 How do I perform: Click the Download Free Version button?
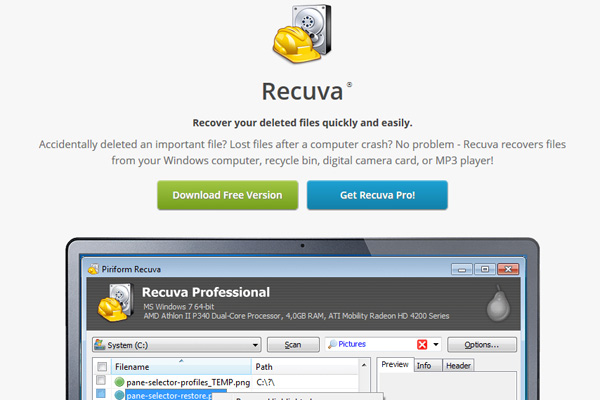coord(227,195)
